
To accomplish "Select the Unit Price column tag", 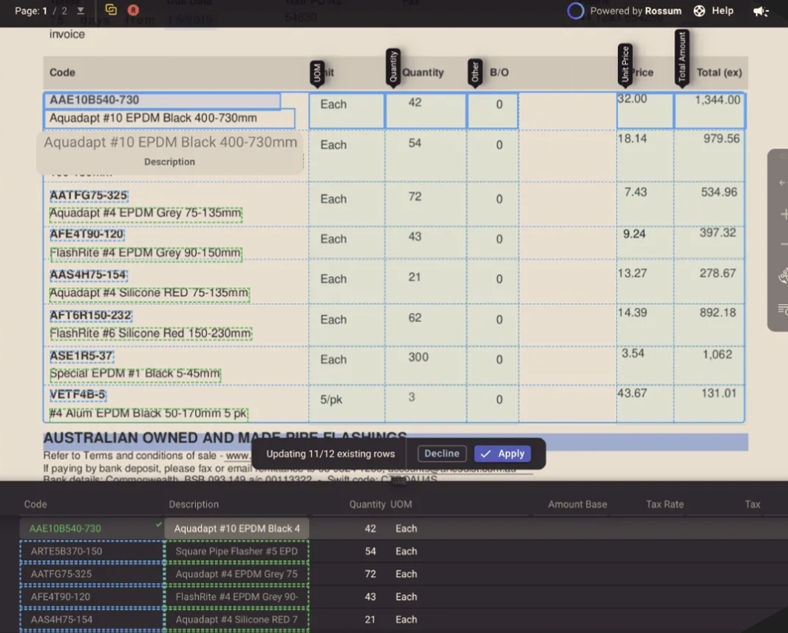I will pyautogui.click(x=625, y=64).
